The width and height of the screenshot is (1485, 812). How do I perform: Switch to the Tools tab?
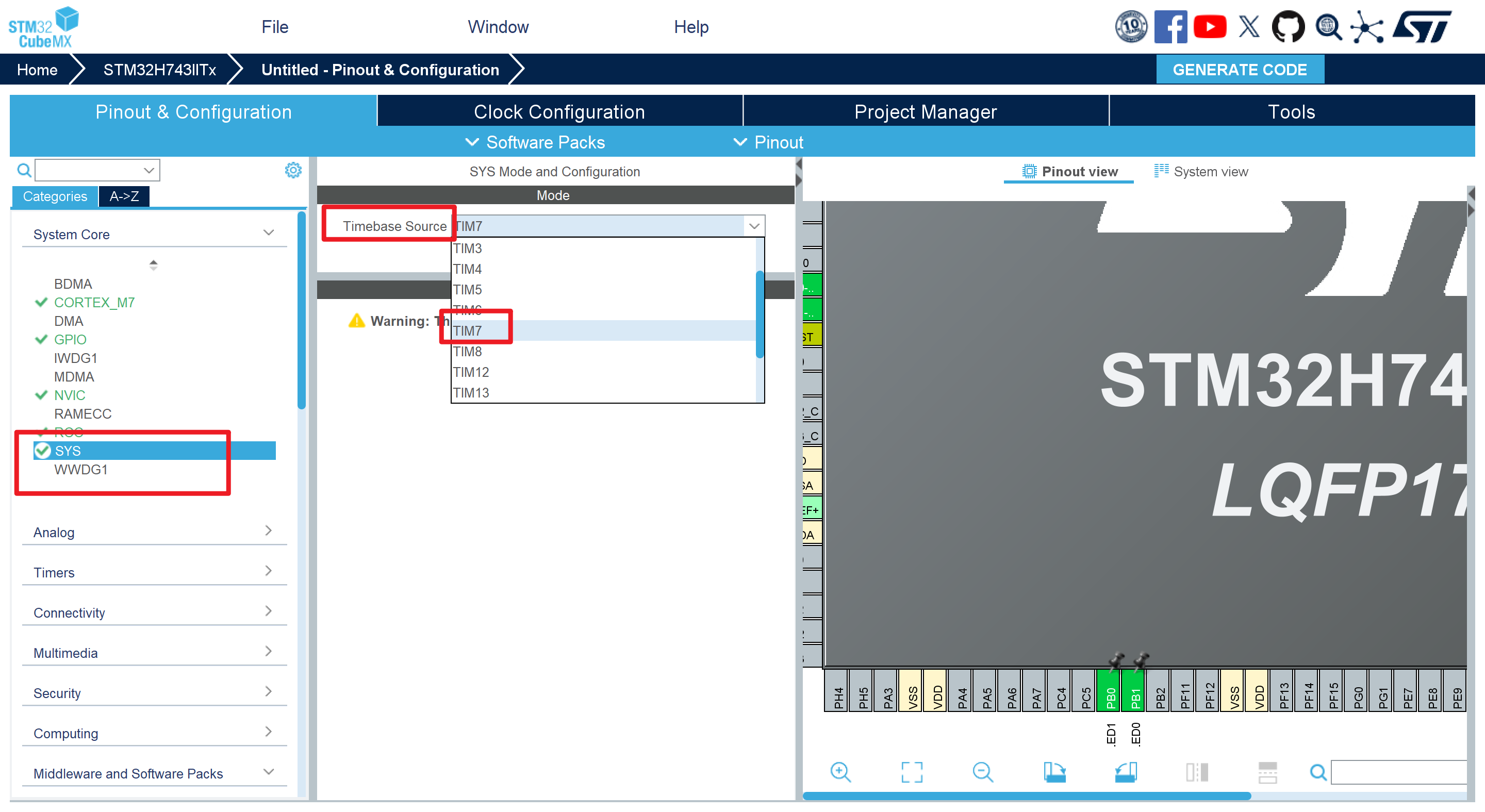(x=1292, y=111)
